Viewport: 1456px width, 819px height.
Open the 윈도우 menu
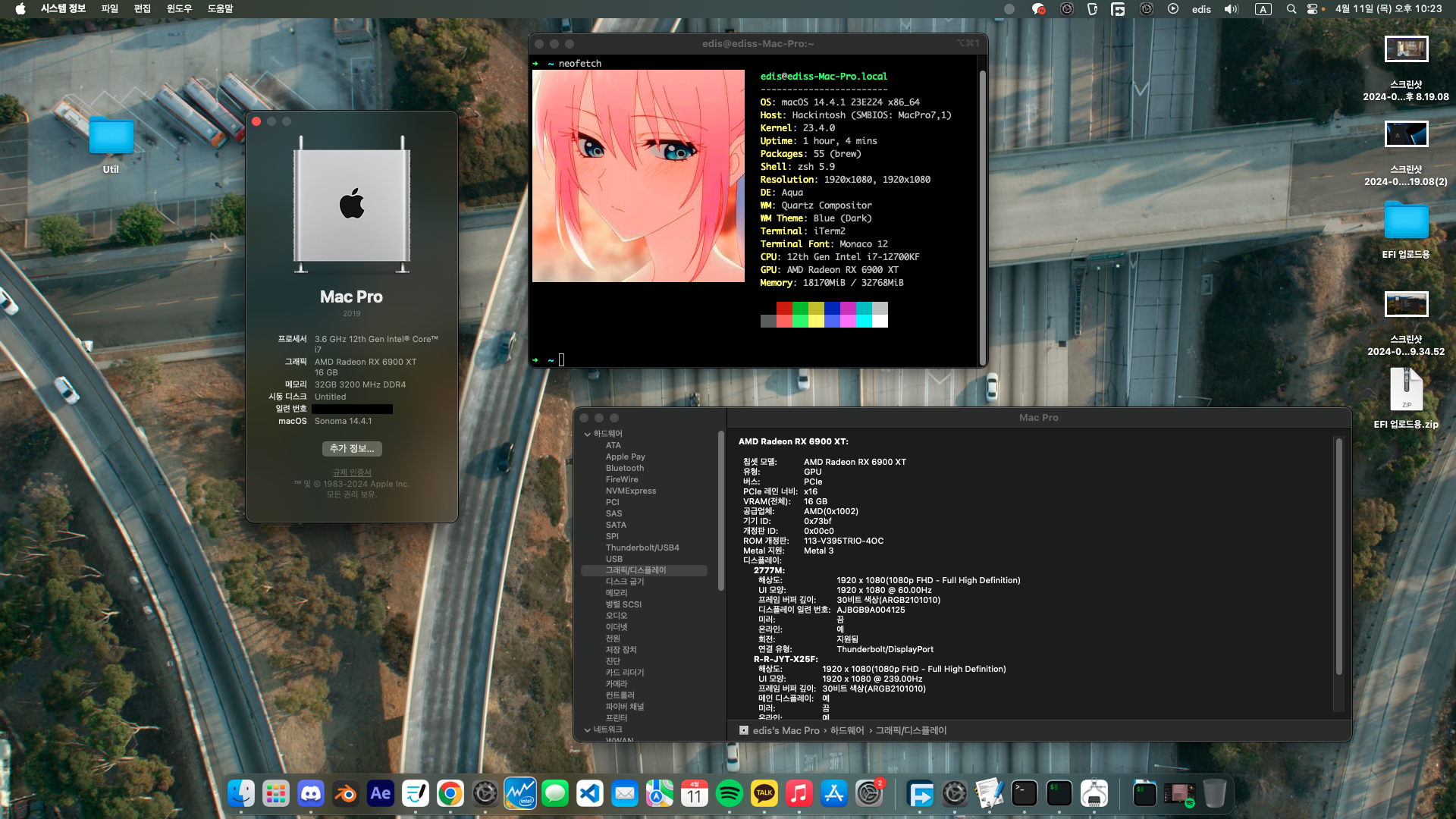(x=179, y=9)
